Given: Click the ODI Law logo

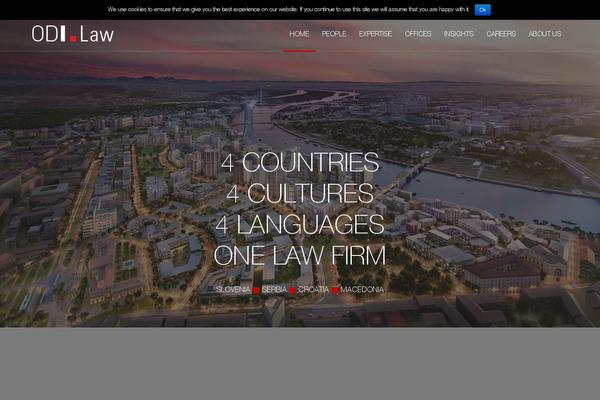Looking at the screenshot, I should click(73, 34).
